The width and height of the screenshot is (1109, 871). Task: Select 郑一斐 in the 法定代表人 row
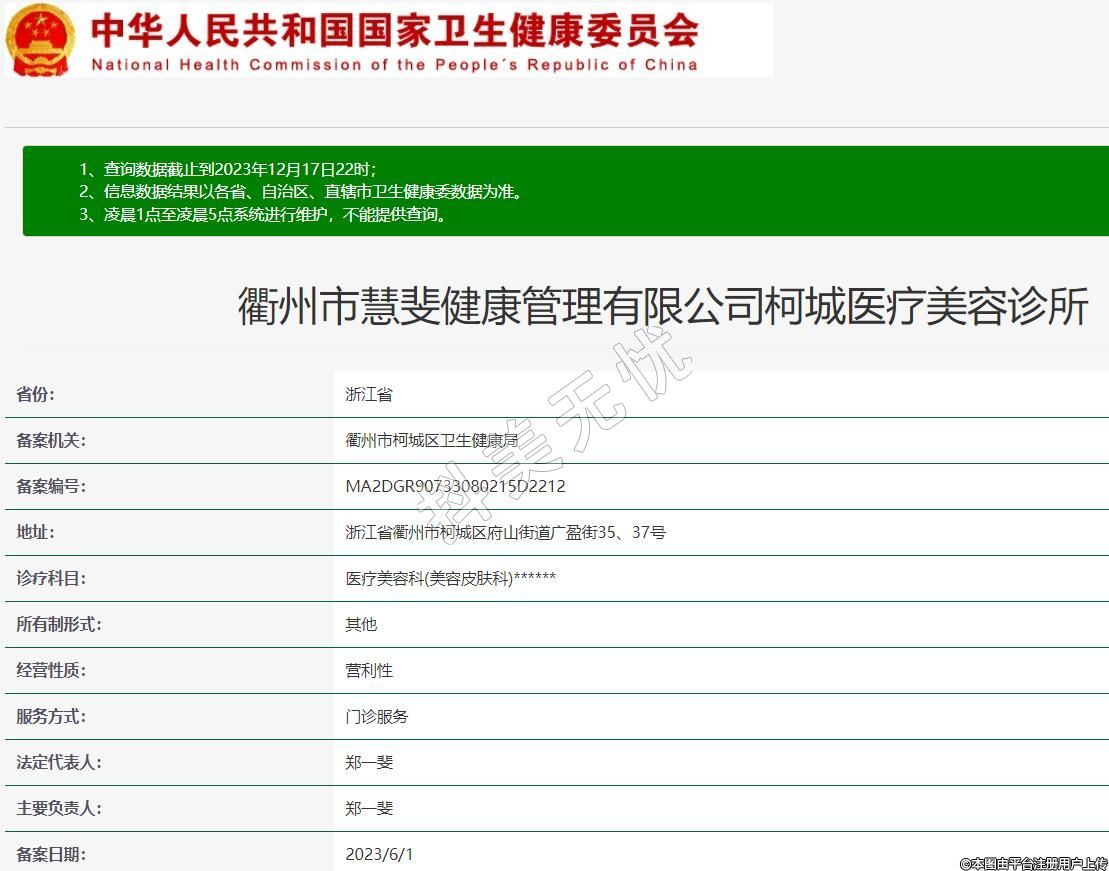(x=369, y=762)
